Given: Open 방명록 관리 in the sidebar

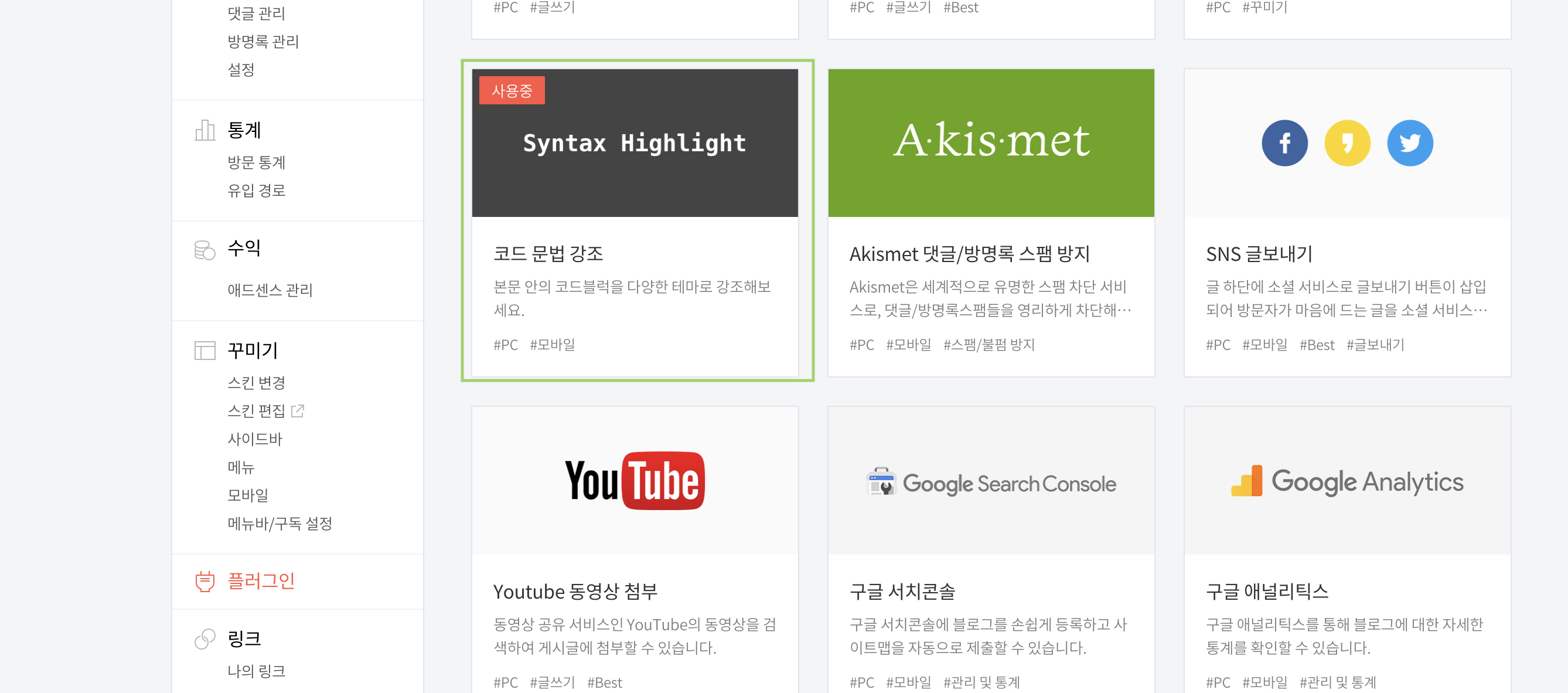Looking at the screenshot, I should (262, 42).
